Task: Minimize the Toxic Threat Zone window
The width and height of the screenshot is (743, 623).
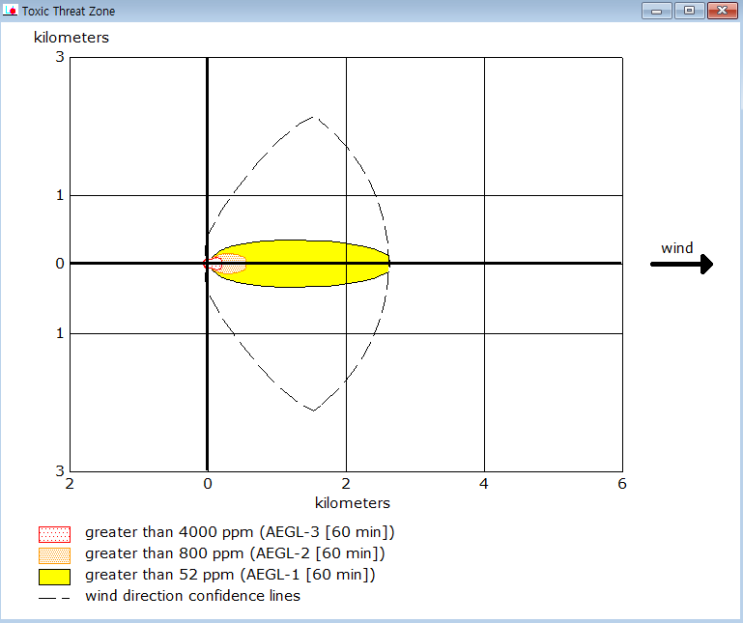Action: click(656, 10)
